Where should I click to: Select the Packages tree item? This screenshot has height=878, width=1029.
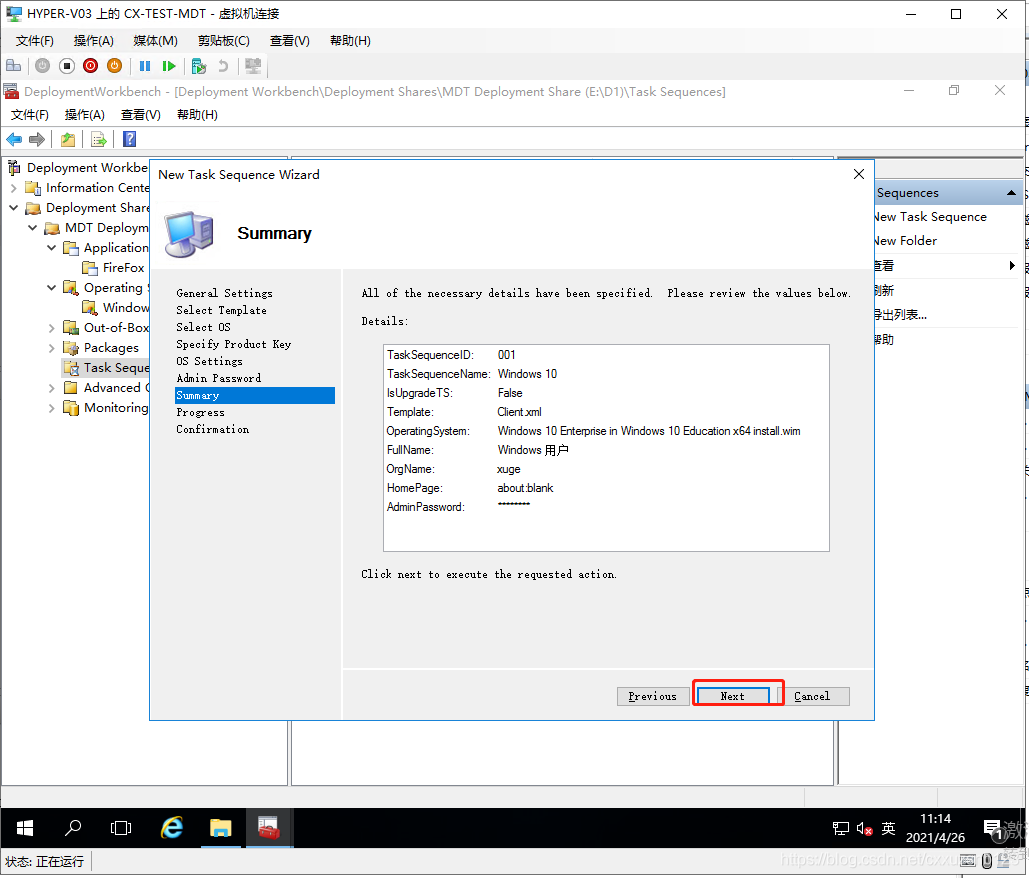(101, 348)
